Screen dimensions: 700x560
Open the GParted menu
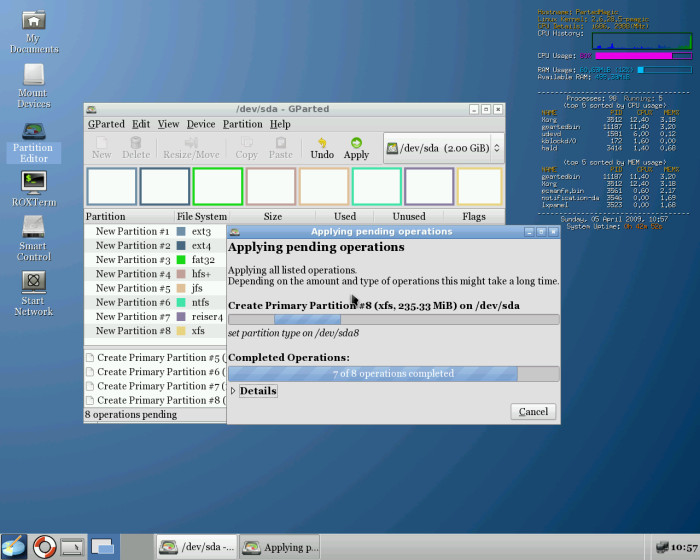click(106, 124)
